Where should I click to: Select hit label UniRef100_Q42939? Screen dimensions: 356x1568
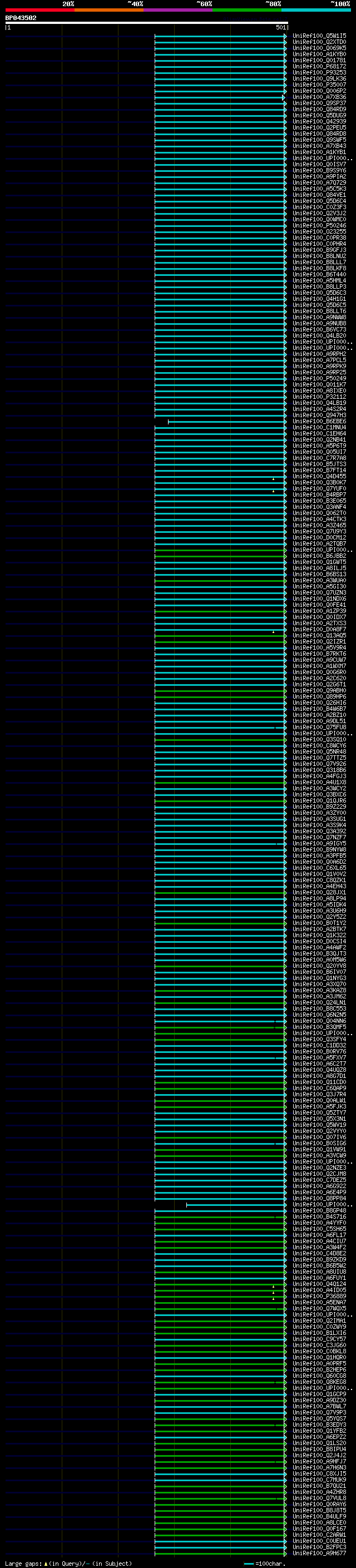coord(319,122)
